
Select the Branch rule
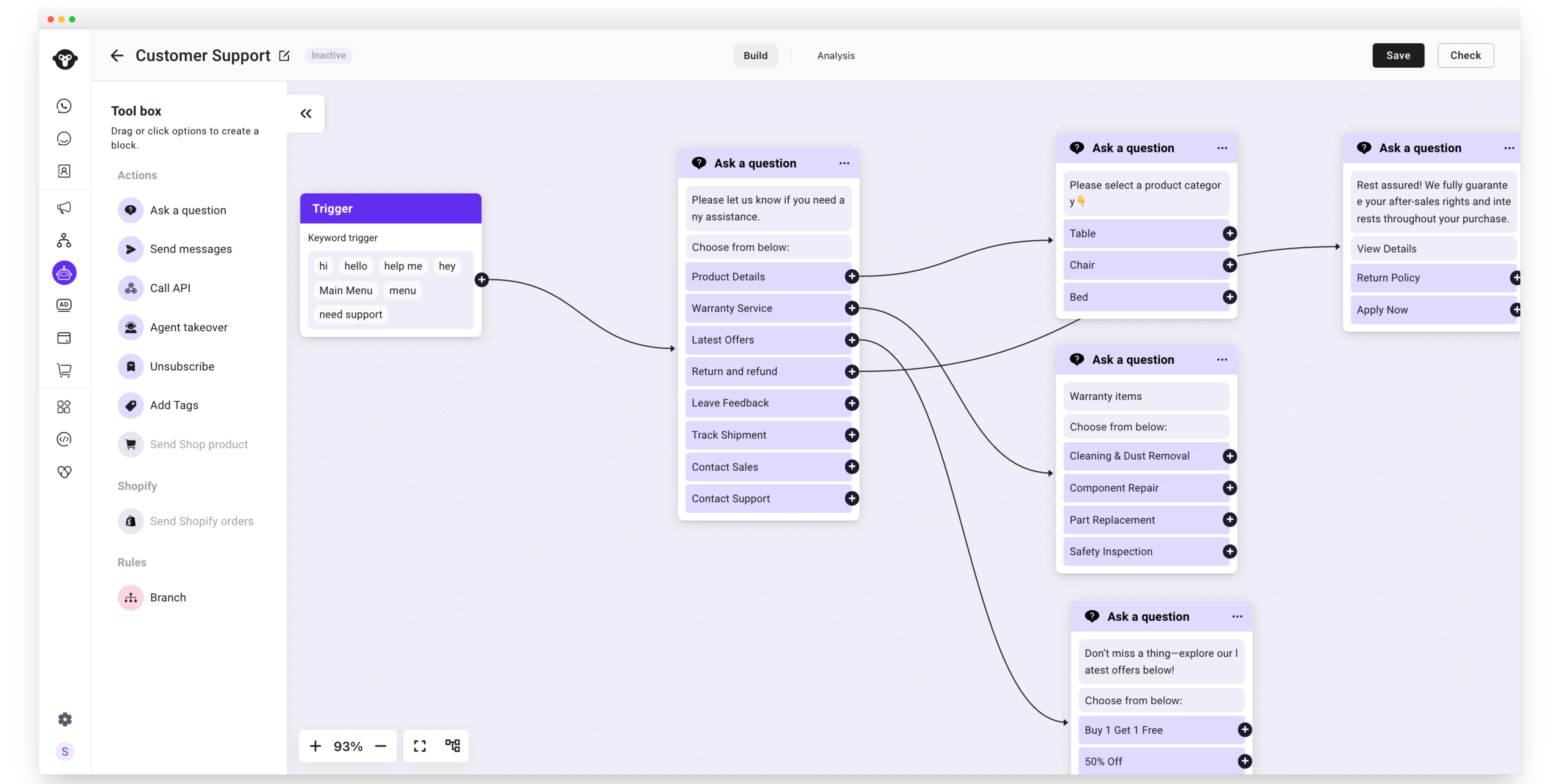tap(152, 597)
